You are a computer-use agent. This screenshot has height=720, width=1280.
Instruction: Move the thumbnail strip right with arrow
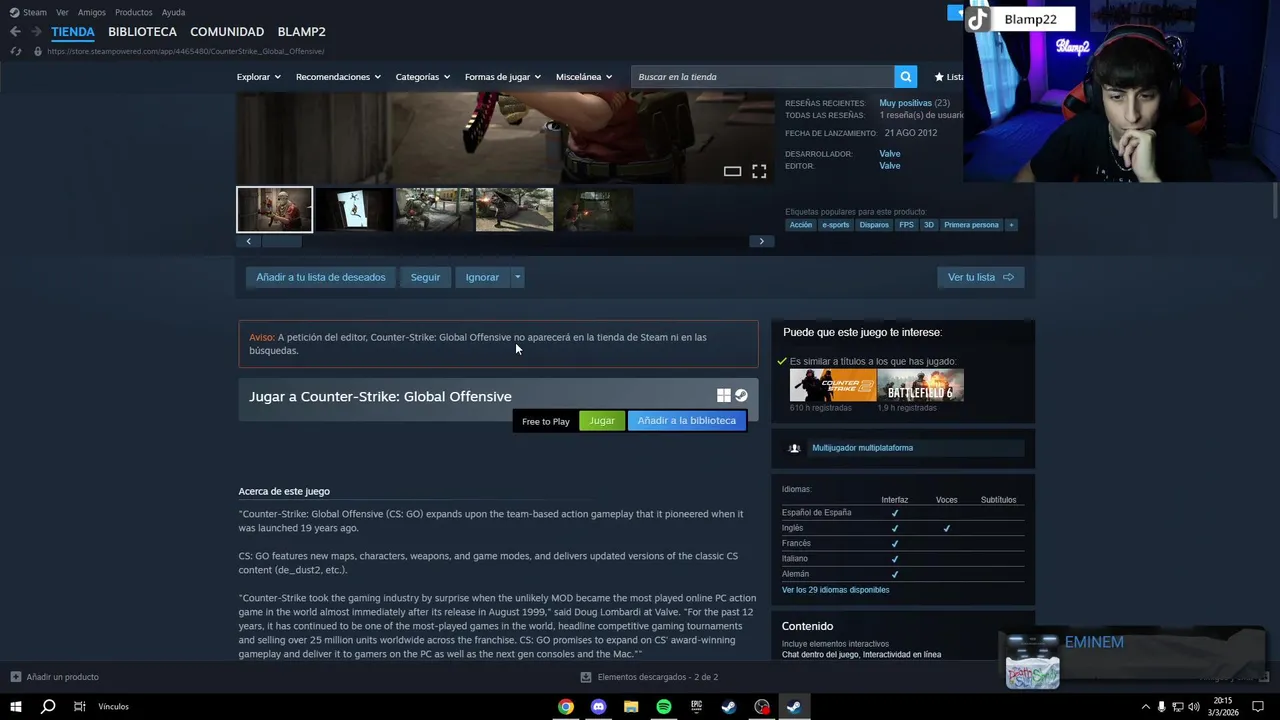761,241
